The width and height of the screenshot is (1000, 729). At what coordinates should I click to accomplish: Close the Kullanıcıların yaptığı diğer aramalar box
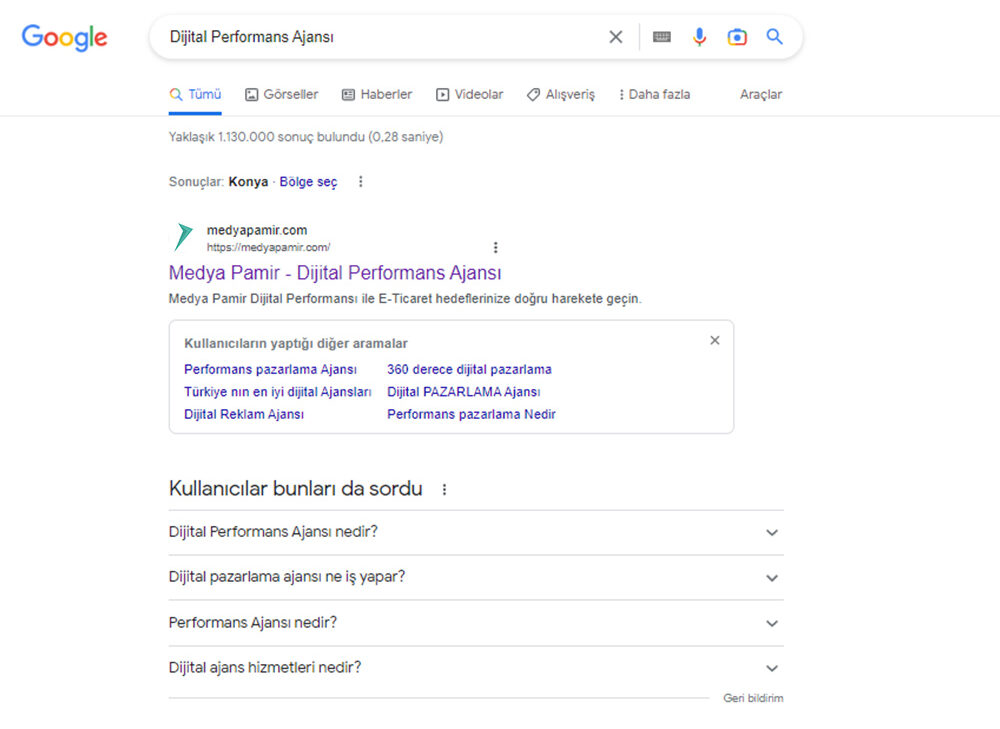(x=715, y=341)
